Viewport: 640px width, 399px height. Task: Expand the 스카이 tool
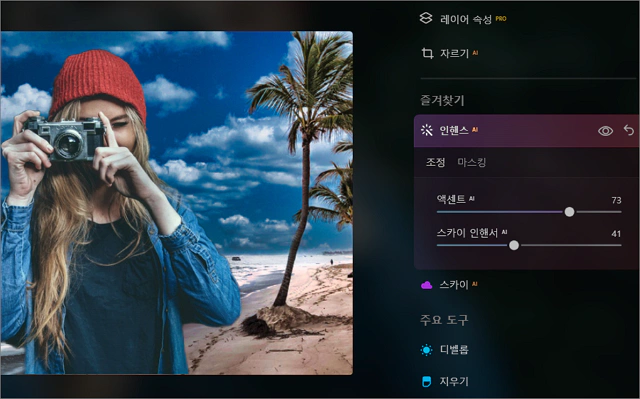[x=454, y=285]
